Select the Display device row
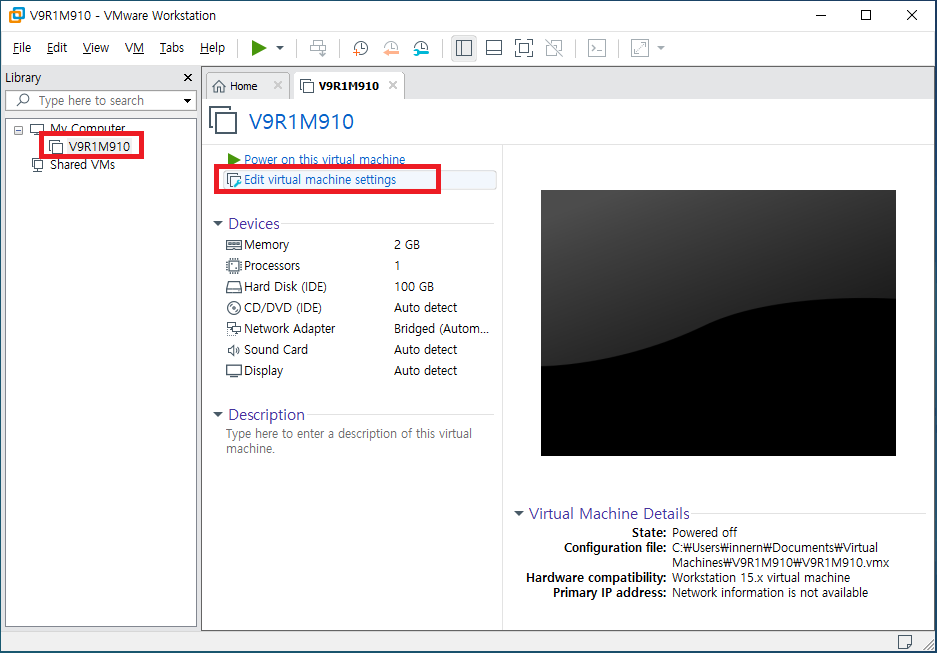The width and height of the screenshot is (937, 653). pos(359,370)
